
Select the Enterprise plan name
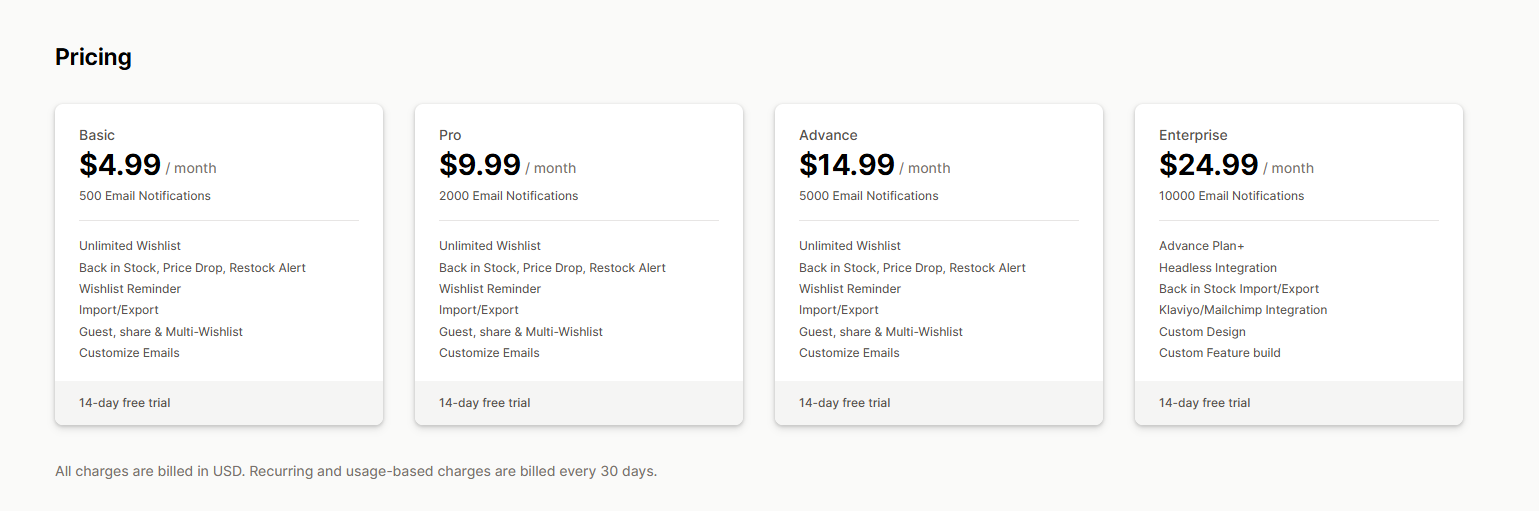coord(1193,135)
